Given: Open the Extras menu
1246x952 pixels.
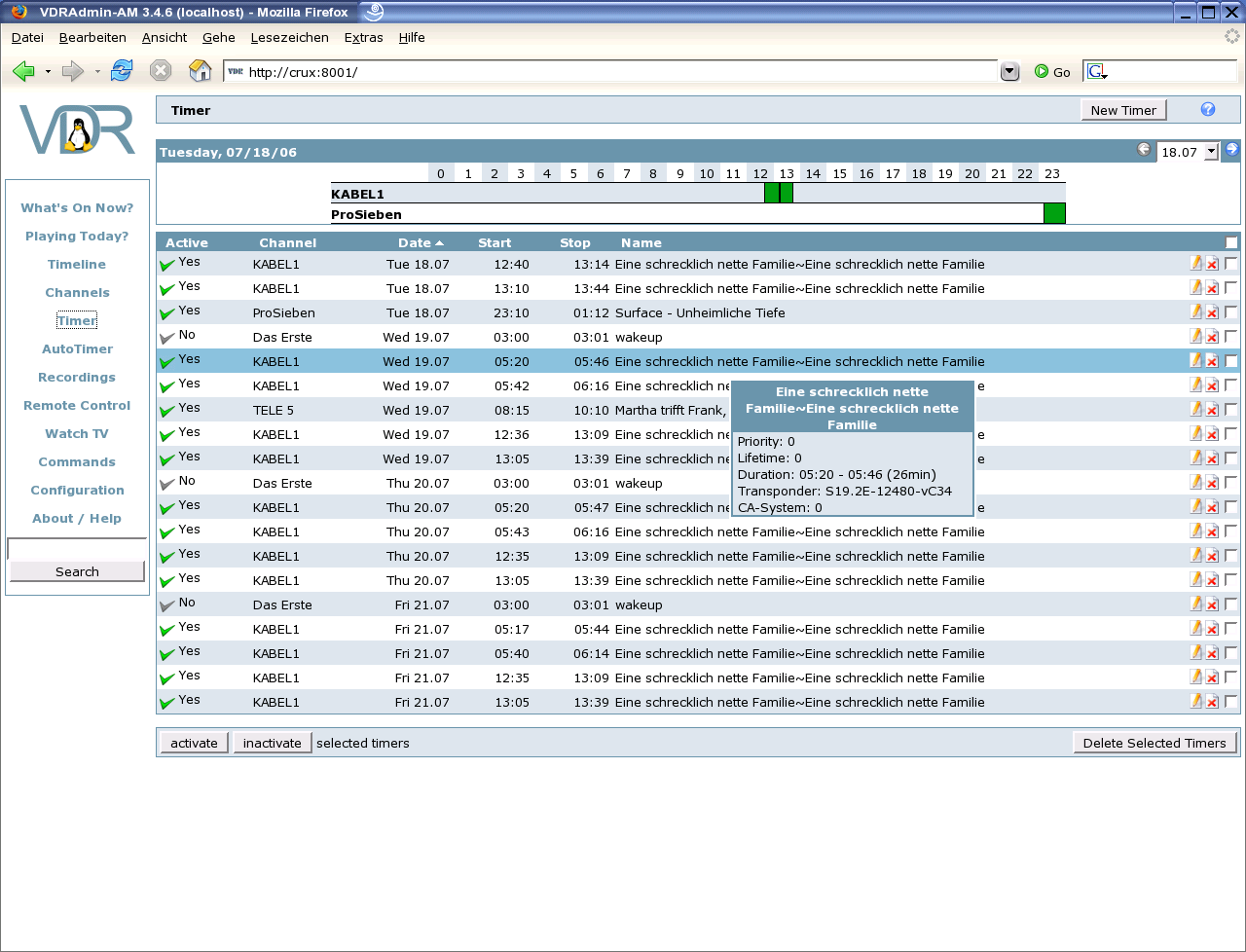Looking at the screenshot, I should click(x=363, y=37).
